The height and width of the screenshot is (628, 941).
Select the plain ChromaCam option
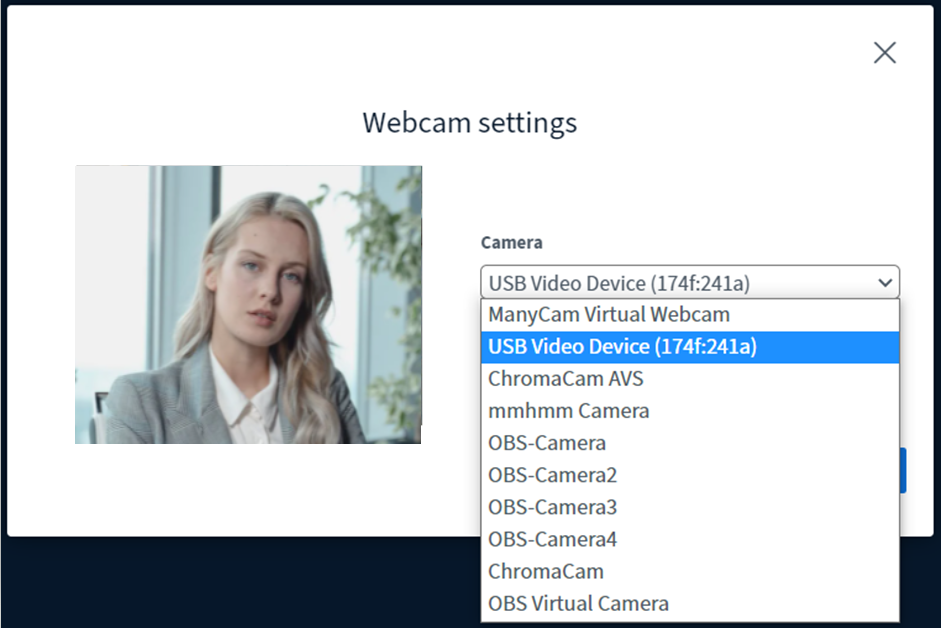[546, 571]
